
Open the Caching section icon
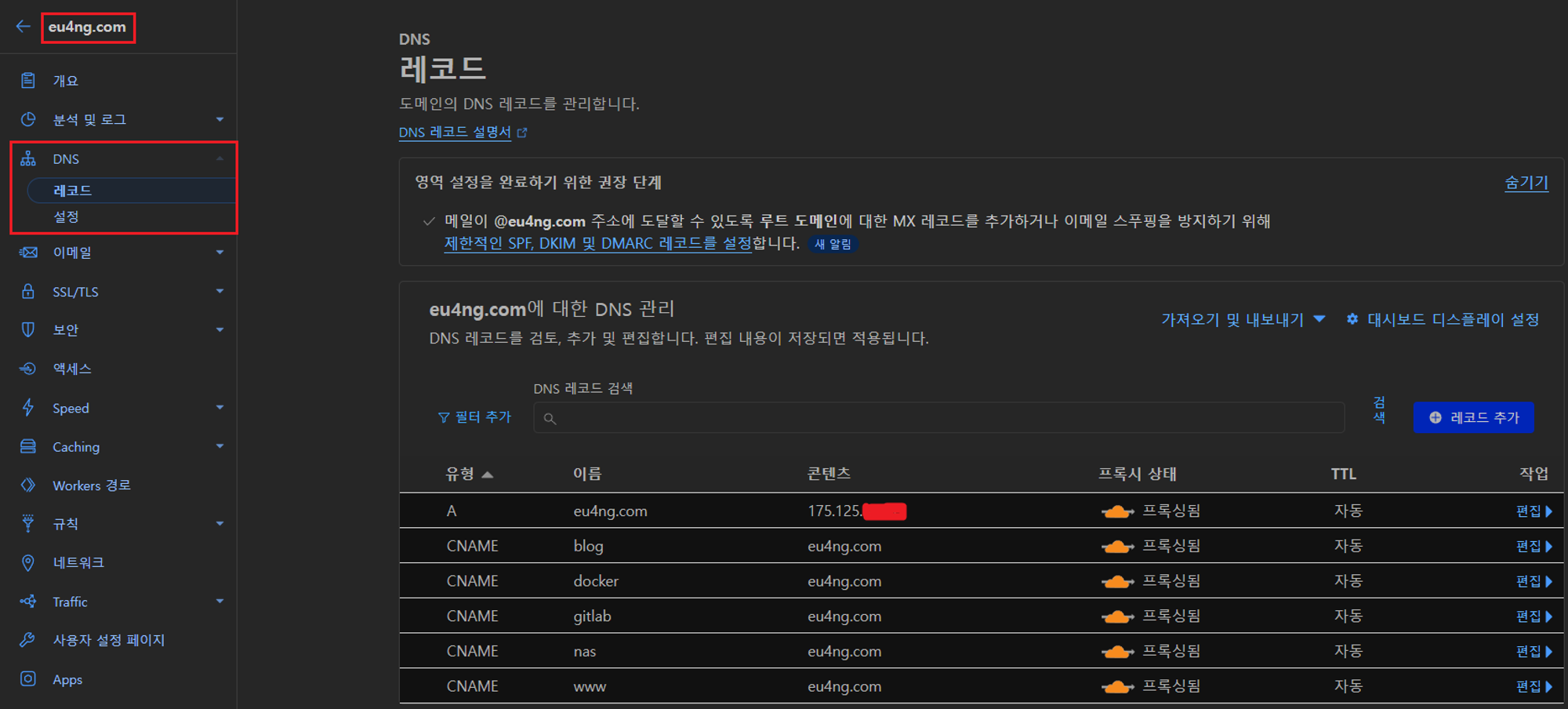click(x=28, y=446)
